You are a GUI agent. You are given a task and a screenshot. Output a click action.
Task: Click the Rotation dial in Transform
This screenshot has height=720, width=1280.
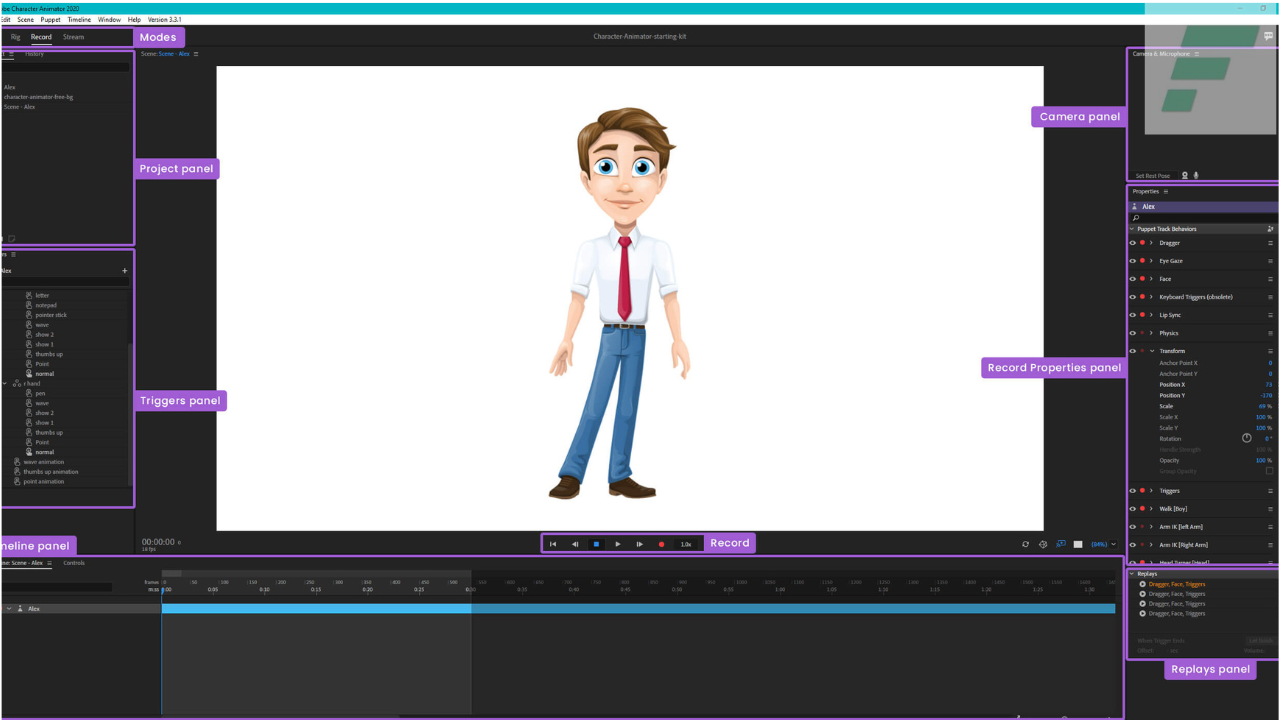(x=1247, y=438)
